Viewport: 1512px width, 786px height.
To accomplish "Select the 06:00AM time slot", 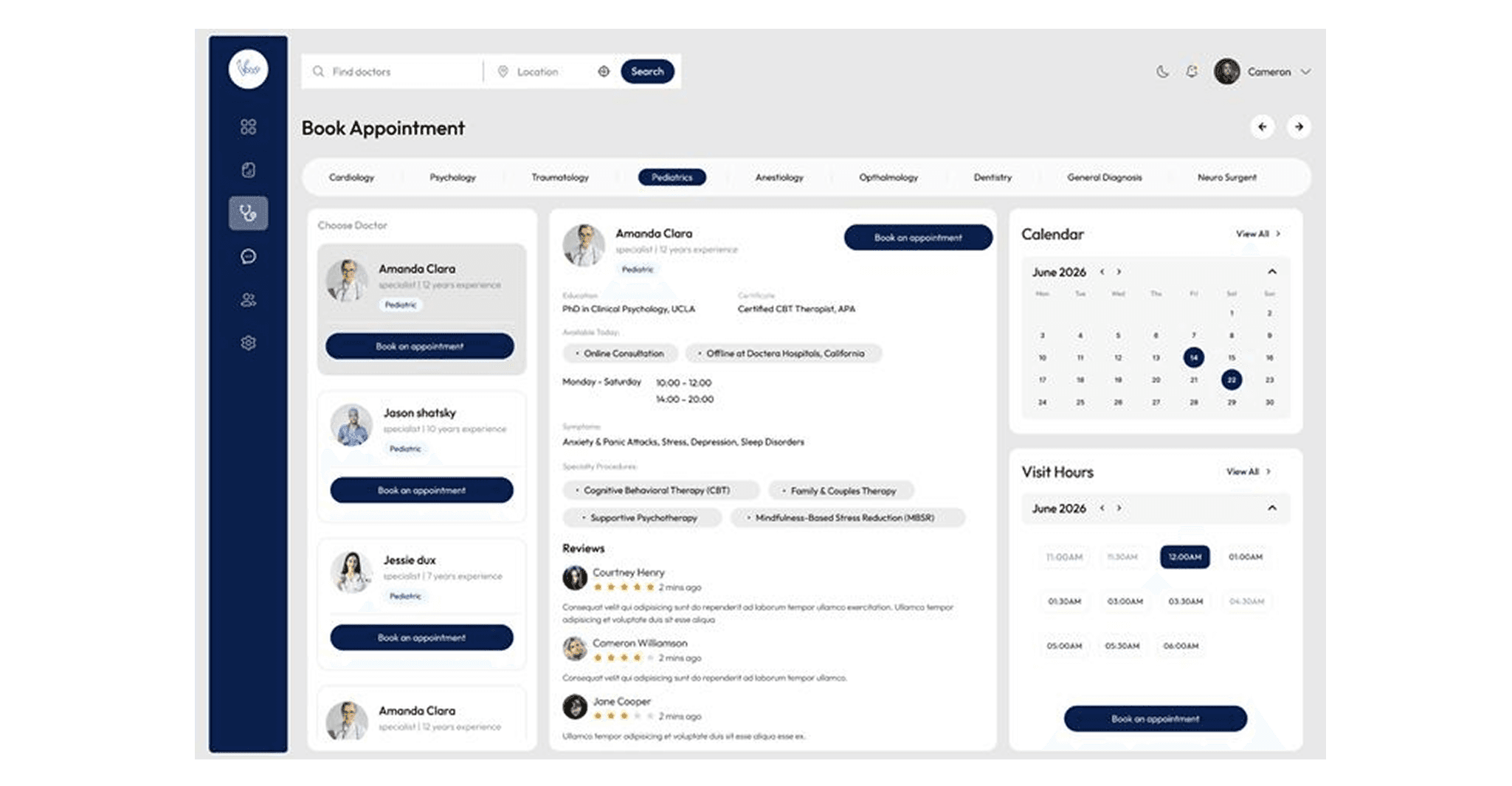I will coord(1181,646).
